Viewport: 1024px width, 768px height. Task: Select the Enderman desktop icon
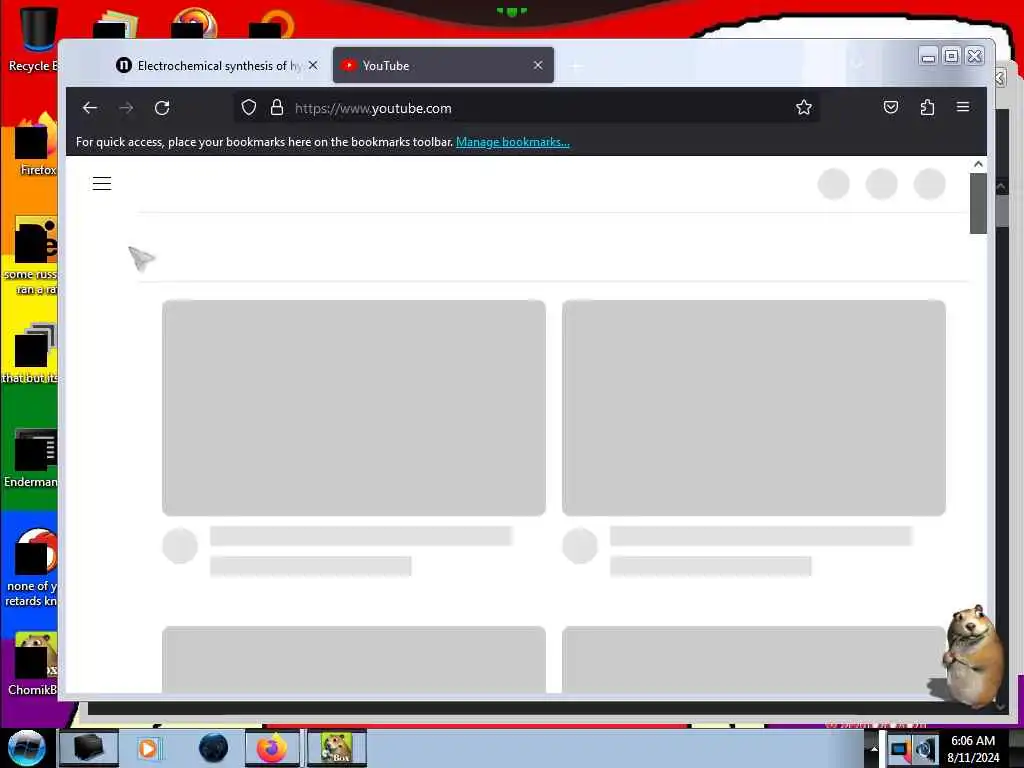pos(33,457)
